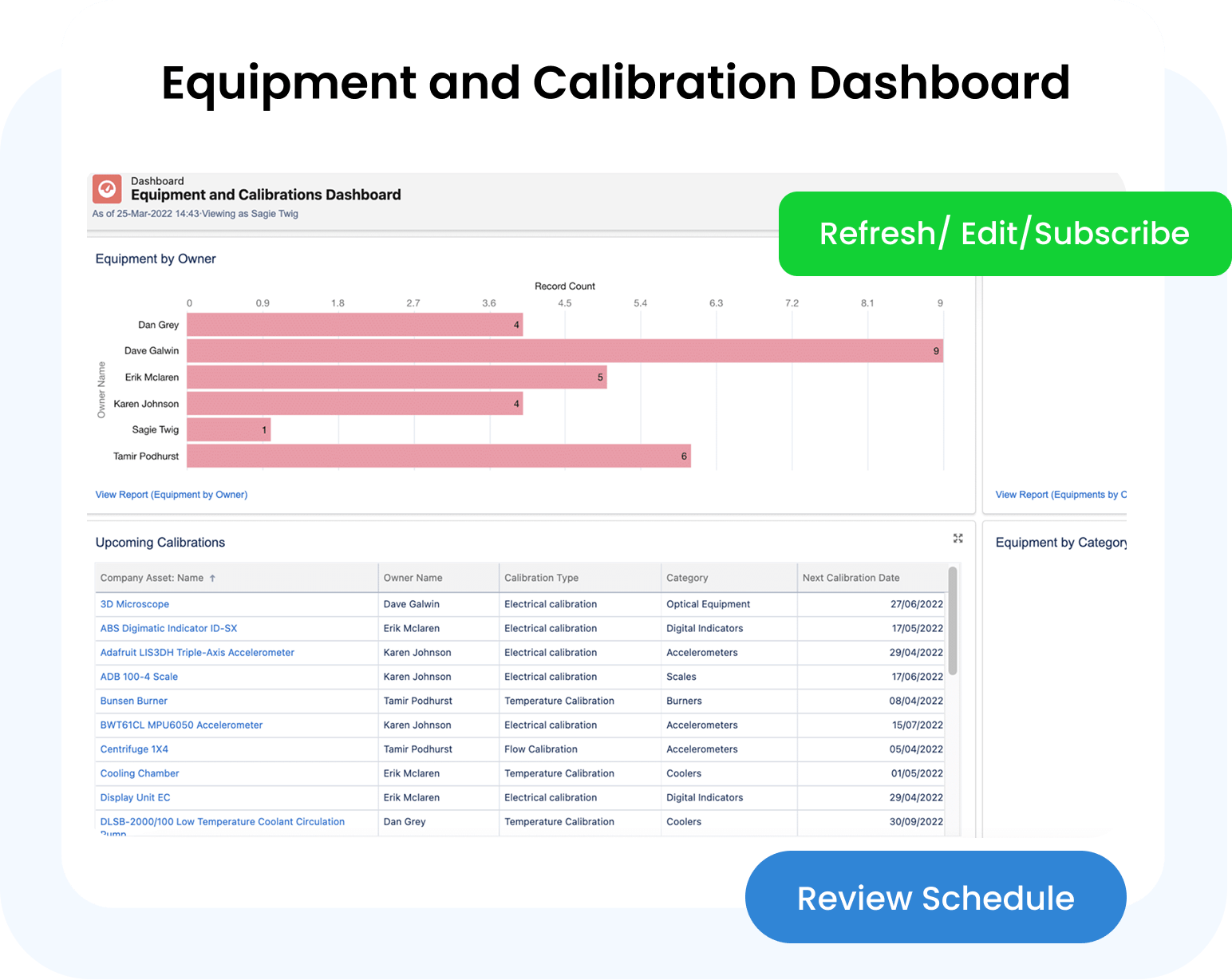Click the red dashboard gauge icon

(x=107, y=189)
